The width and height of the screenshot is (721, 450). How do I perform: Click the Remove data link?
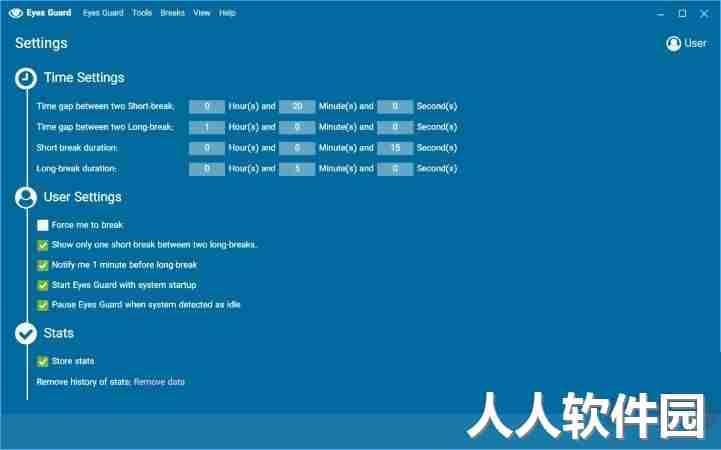pos(159,382)
